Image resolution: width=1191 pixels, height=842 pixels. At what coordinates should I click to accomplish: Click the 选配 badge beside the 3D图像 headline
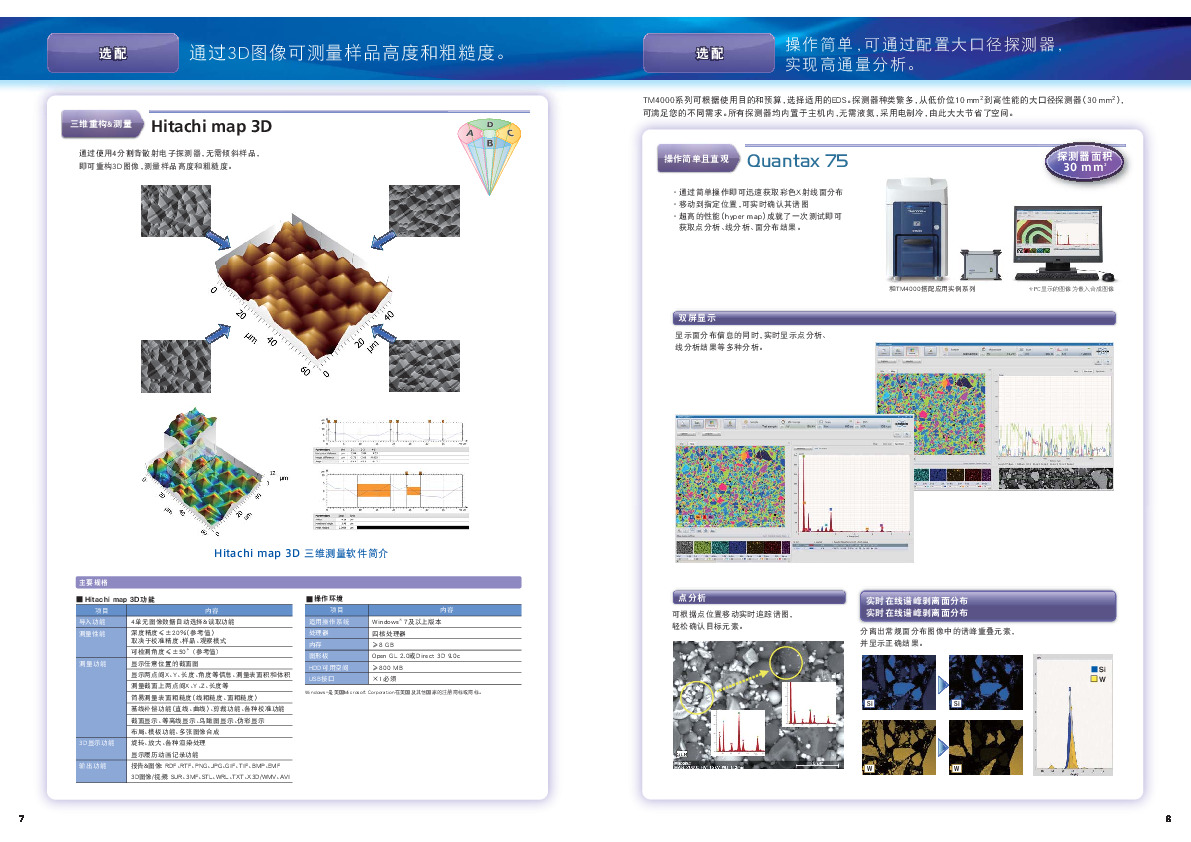tap(112, 53)
